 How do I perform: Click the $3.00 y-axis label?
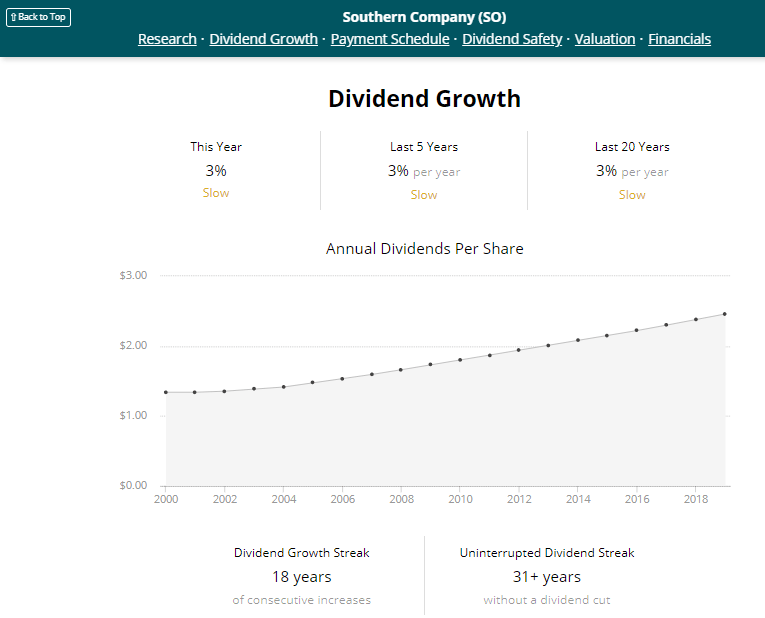tap(133, 276)
